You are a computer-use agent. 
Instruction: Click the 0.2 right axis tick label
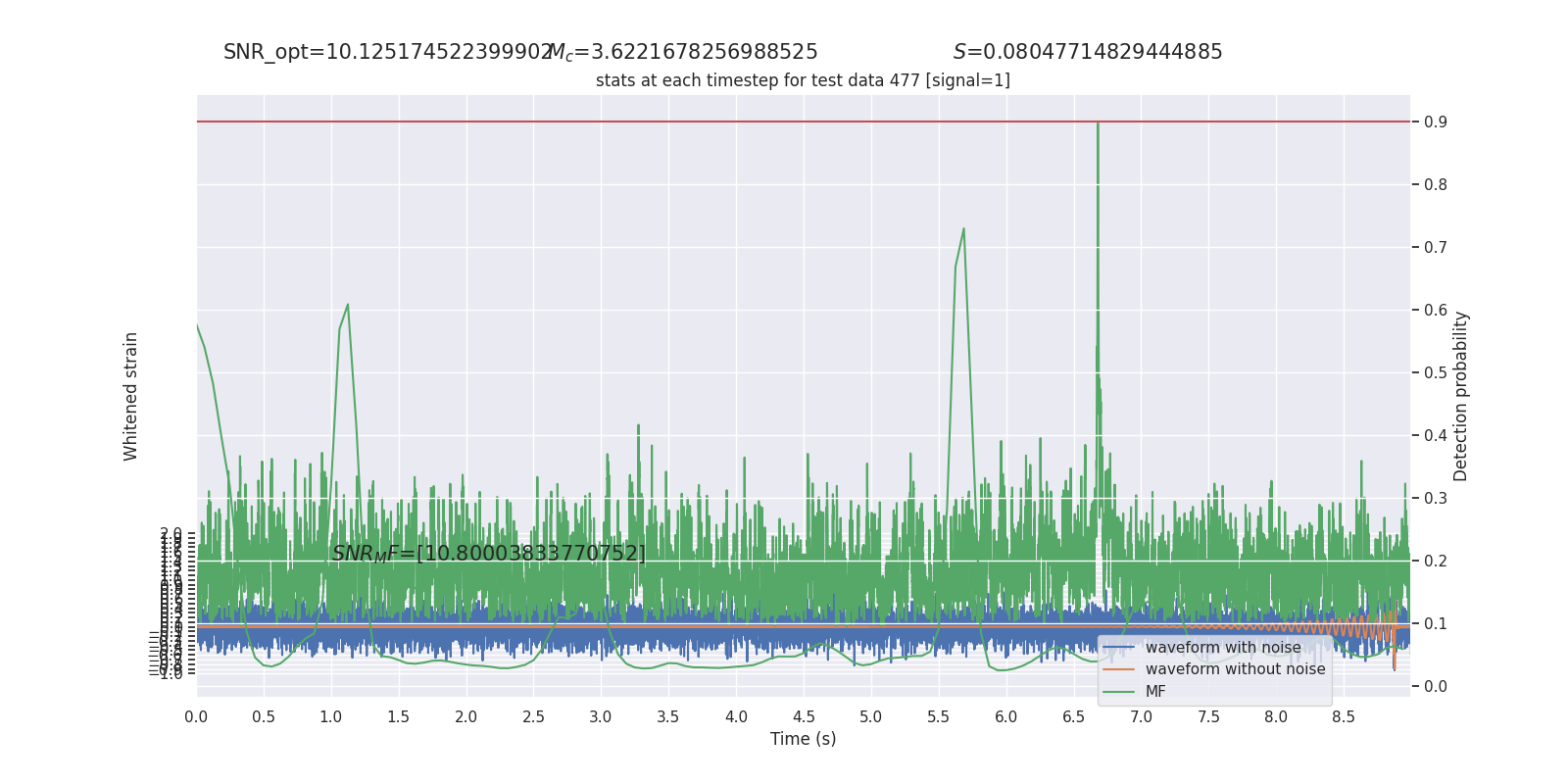pyautogui.click(x=1436, y=561)
